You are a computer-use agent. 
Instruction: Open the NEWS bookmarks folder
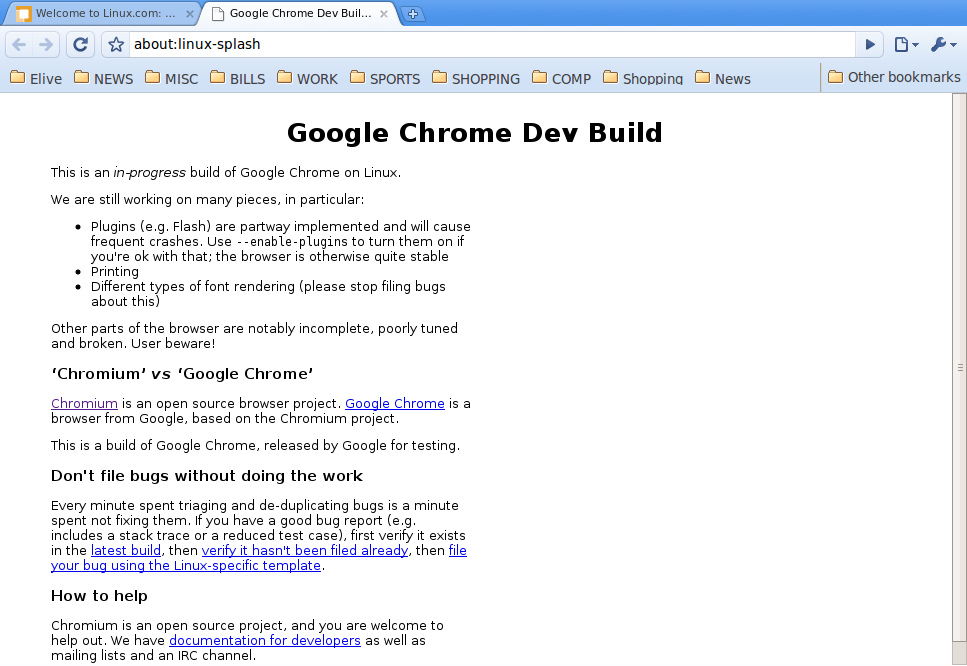104,78
